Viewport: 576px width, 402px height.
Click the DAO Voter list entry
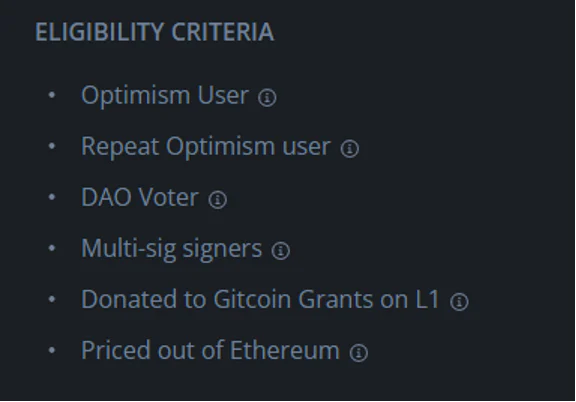140,197
